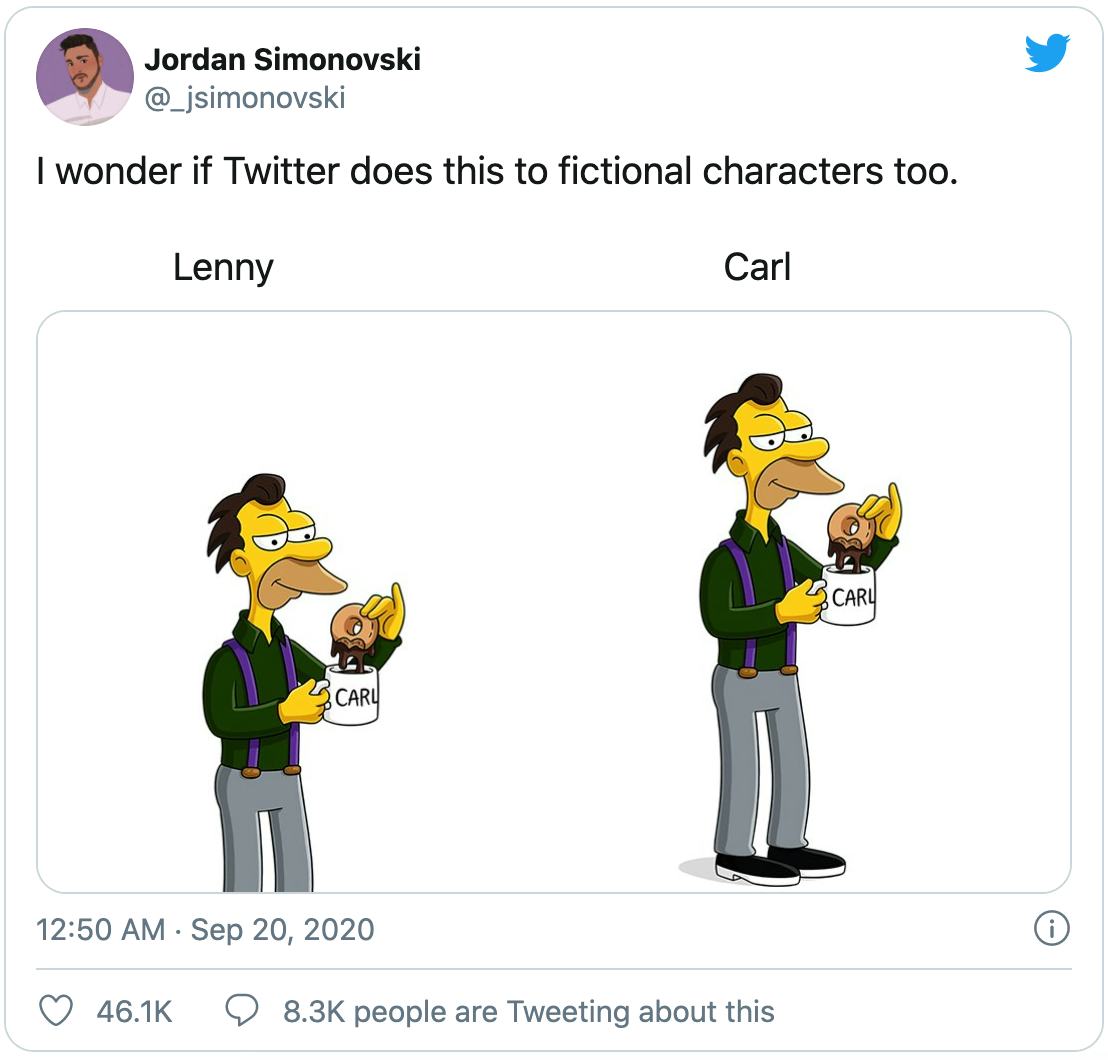This screenshot has height=1060, width=1108.
Task: Click the "Carl" label text
Action: 757,267
